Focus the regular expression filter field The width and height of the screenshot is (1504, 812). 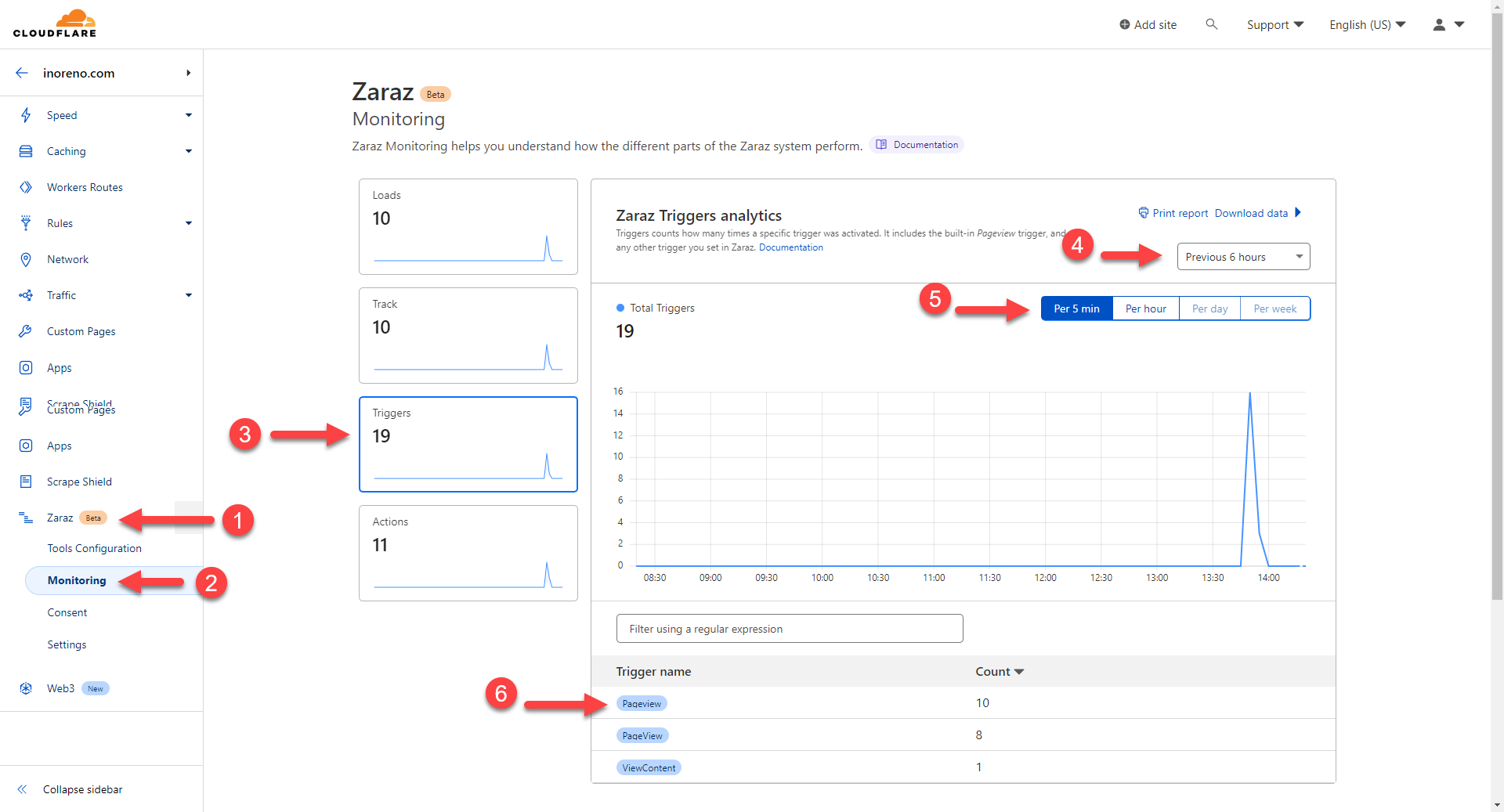(790, 629)
